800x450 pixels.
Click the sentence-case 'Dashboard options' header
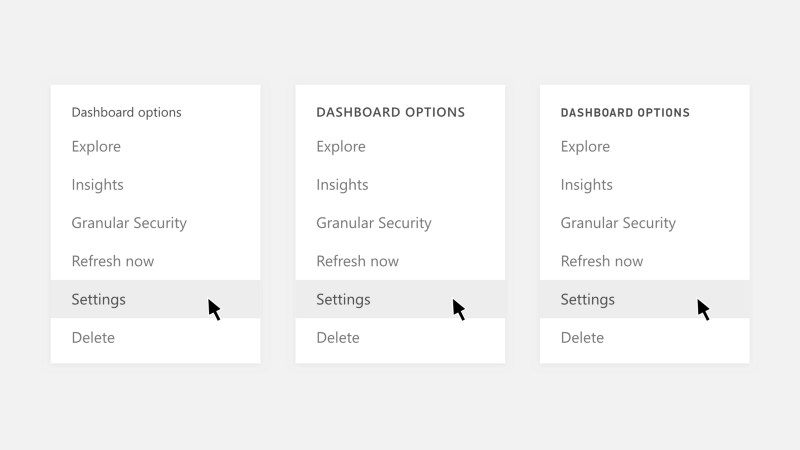pyautogui.click(x=127, y=112)
